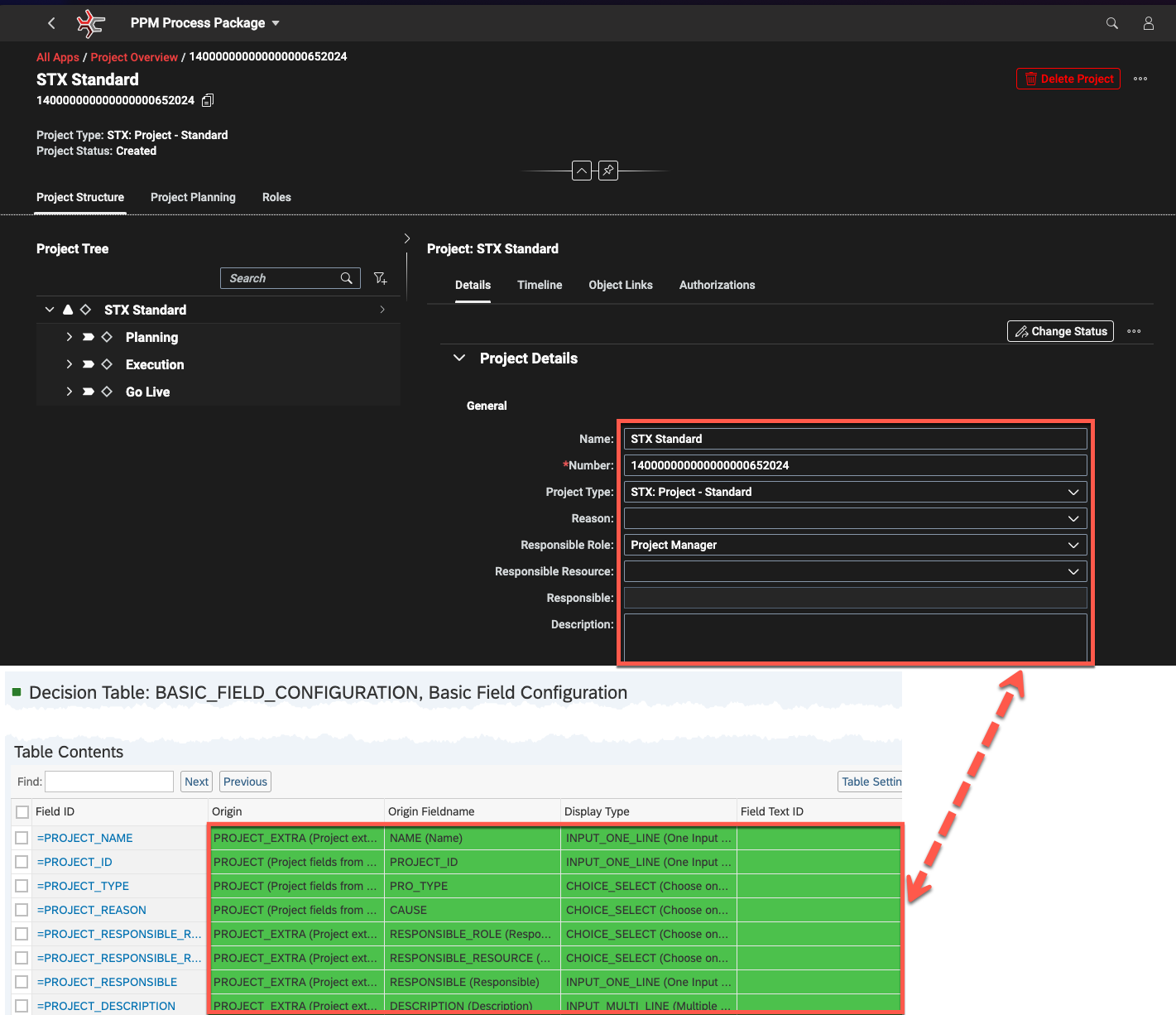Open the Responsible Role dropdown

tap(1073, 545)
